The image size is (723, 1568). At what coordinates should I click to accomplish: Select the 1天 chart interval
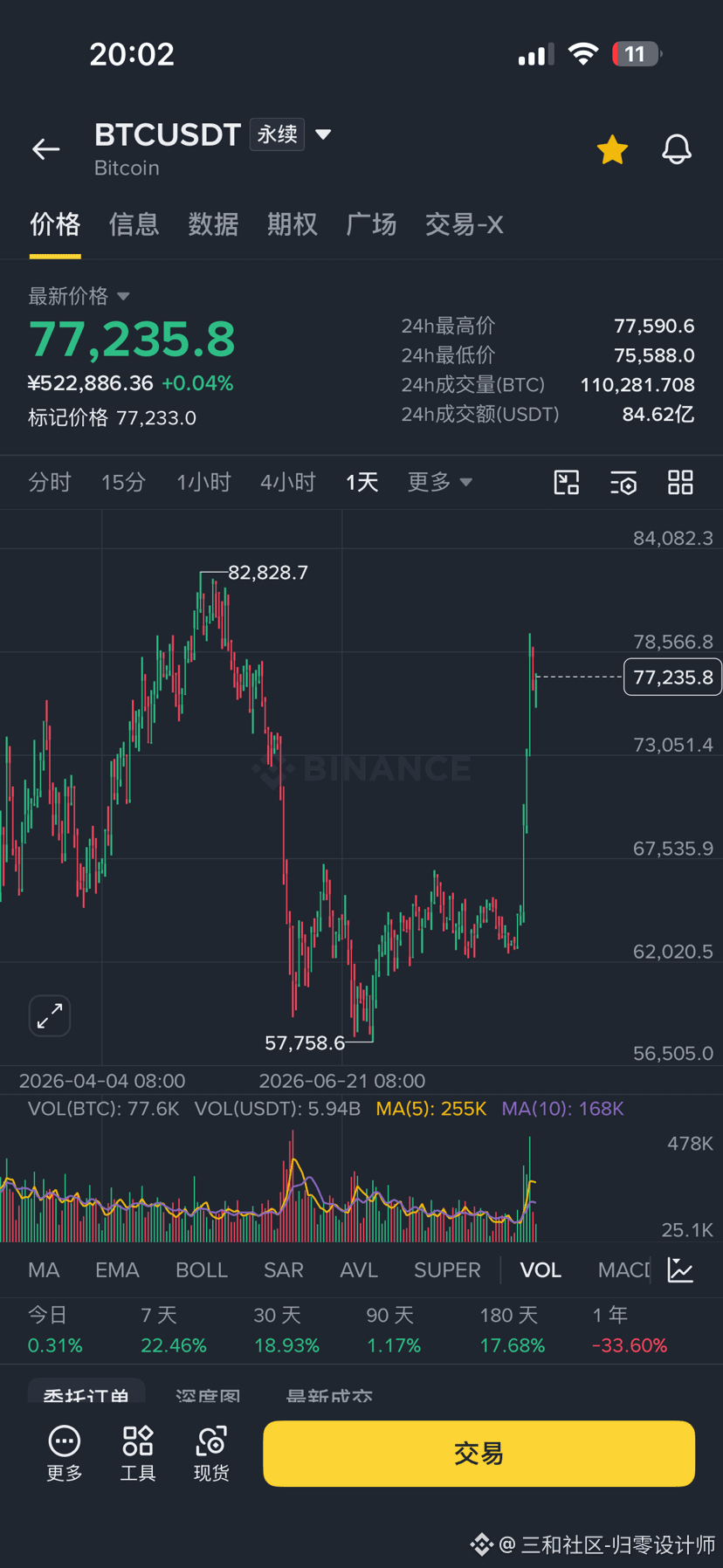point(361,482)
